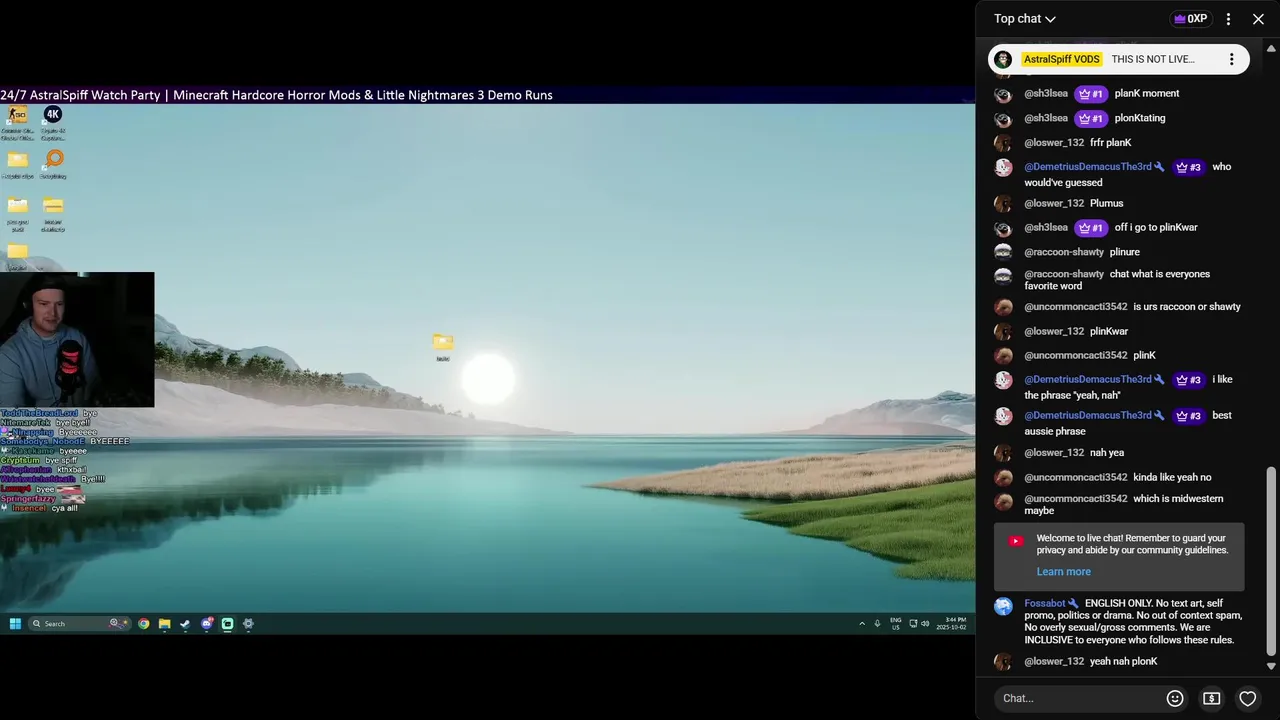Click the pinned AstralSpiff VODS message

coord(1118,59)
